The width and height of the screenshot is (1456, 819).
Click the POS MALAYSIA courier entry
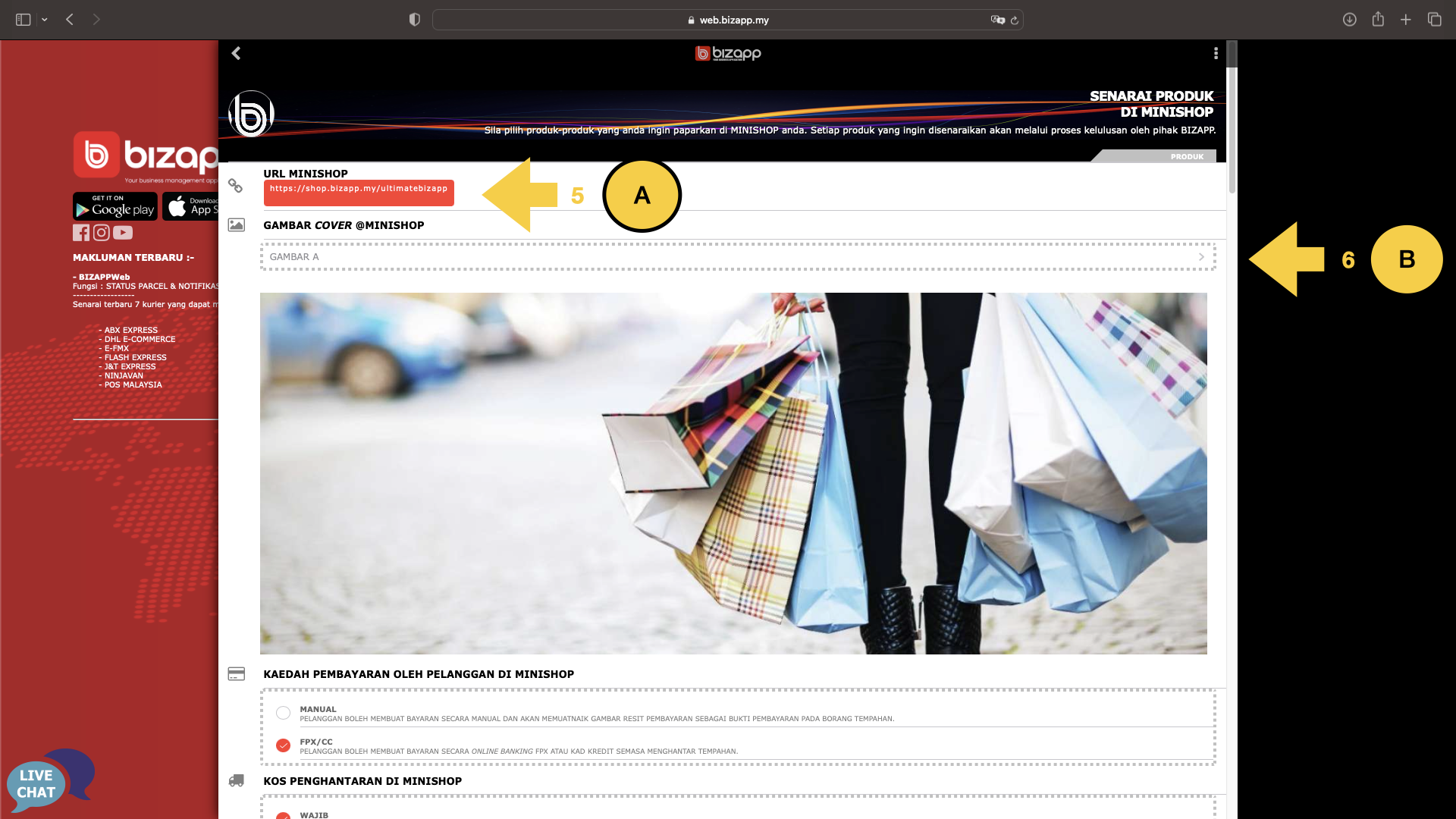(133, 385)
